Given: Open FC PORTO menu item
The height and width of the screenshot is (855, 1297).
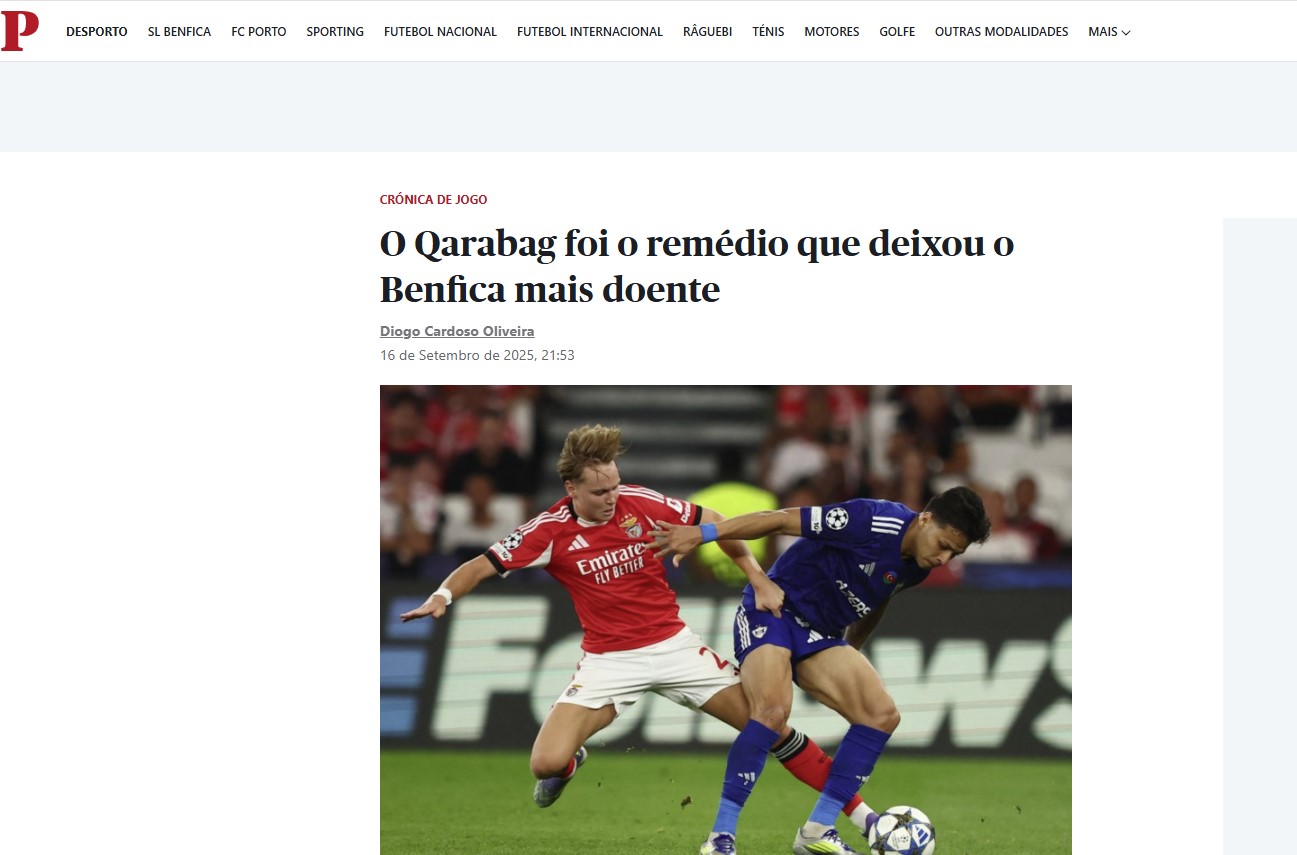Looking at the screenshot, I should [x=259, y=32].
